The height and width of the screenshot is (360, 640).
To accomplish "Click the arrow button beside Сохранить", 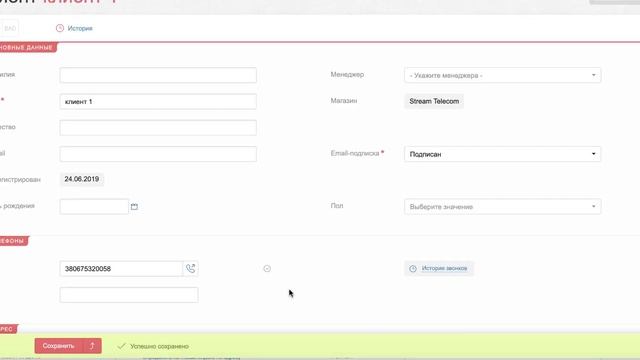I will click(92, 346).
